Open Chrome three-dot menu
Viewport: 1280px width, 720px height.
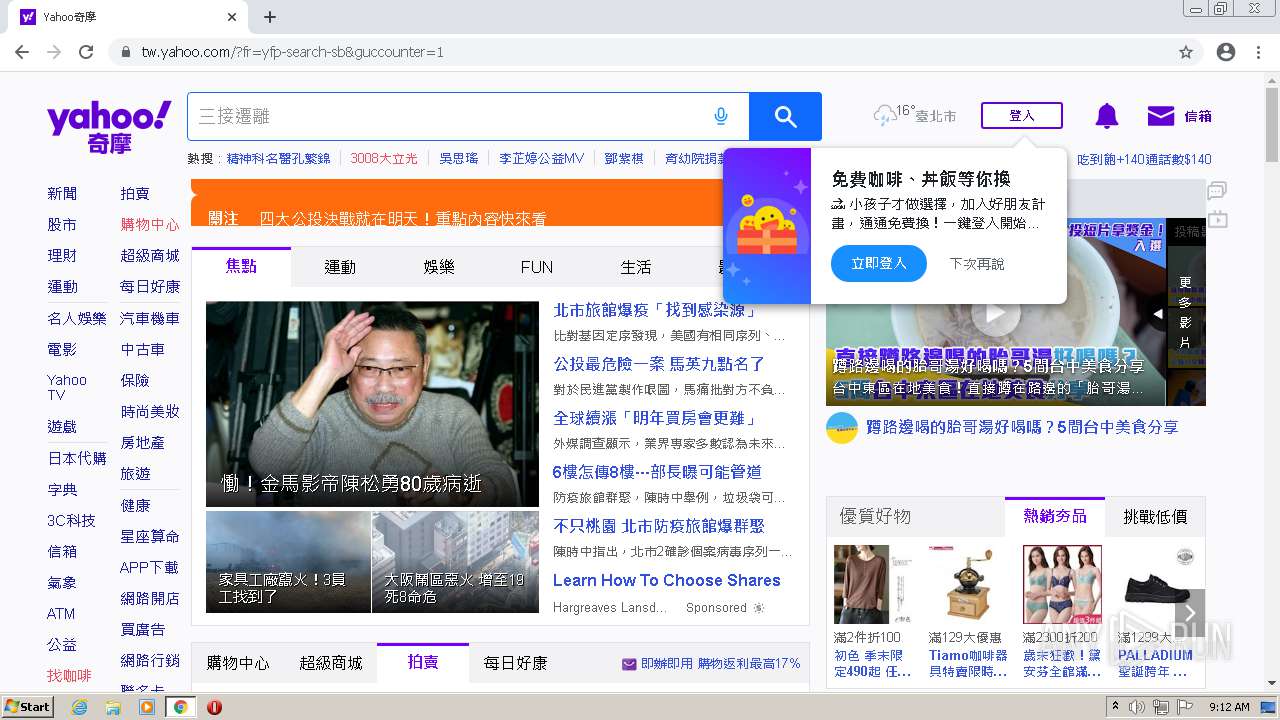pos(1259,52)
